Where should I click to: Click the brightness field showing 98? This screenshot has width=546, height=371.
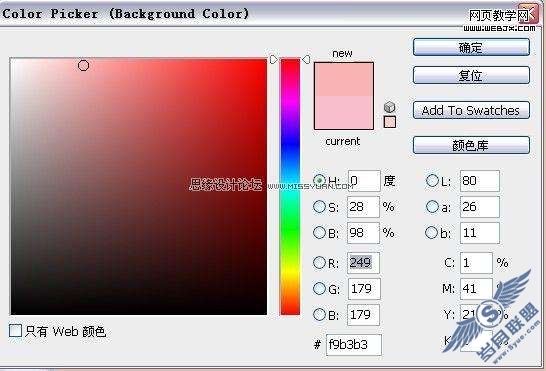click(363, 233)
